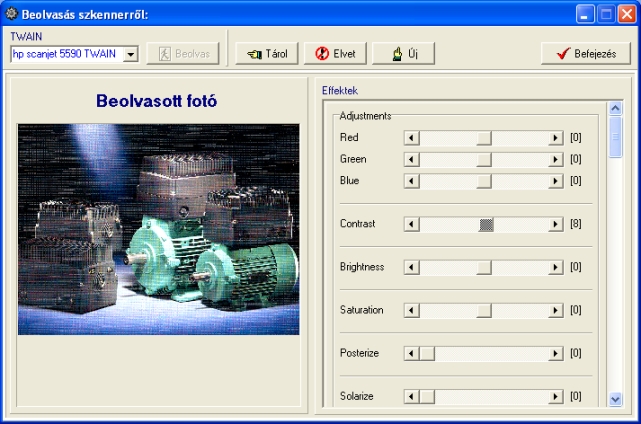Click the Posterize slider thumb

click(427, 353)
